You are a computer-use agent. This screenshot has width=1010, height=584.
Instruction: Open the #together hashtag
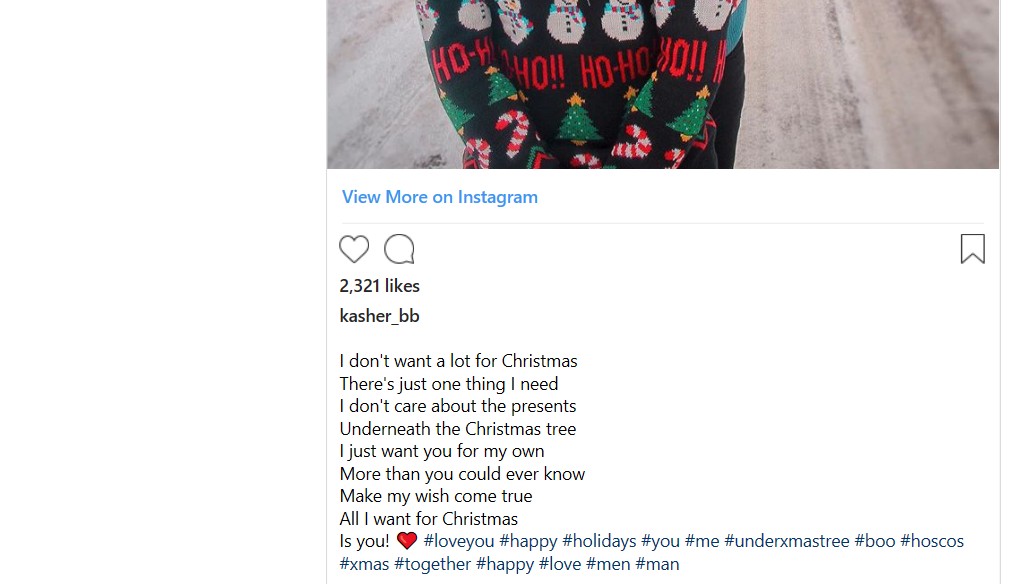432,565
